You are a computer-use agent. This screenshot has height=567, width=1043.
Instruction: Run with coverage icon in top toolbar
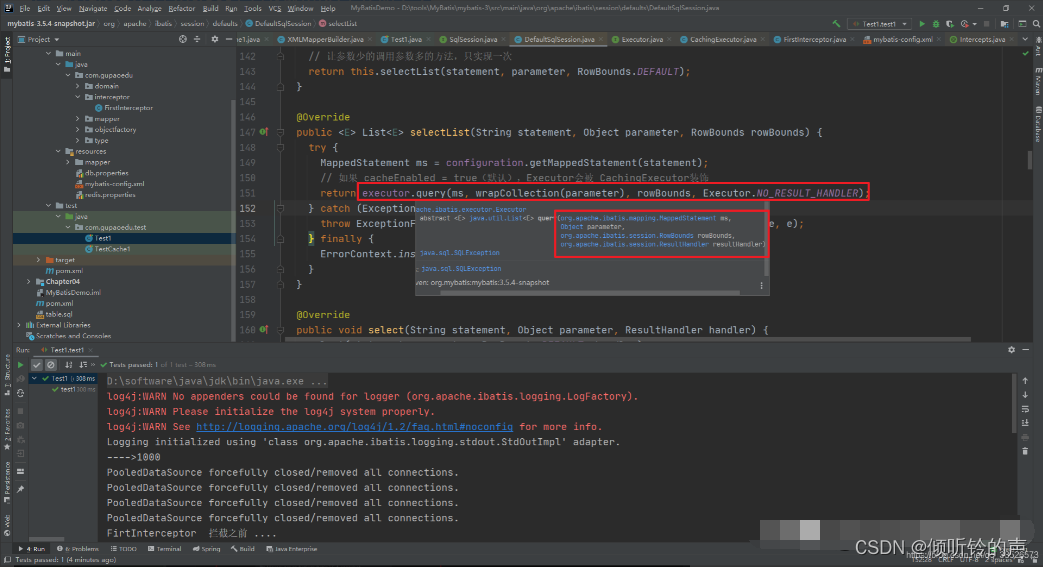tap(950, 24)
